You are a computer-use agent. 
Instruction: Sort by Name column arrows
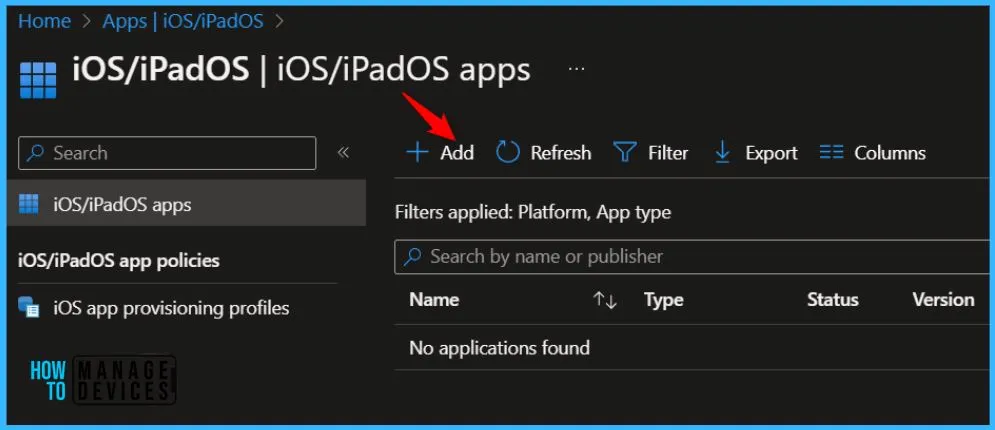(605, 301)
